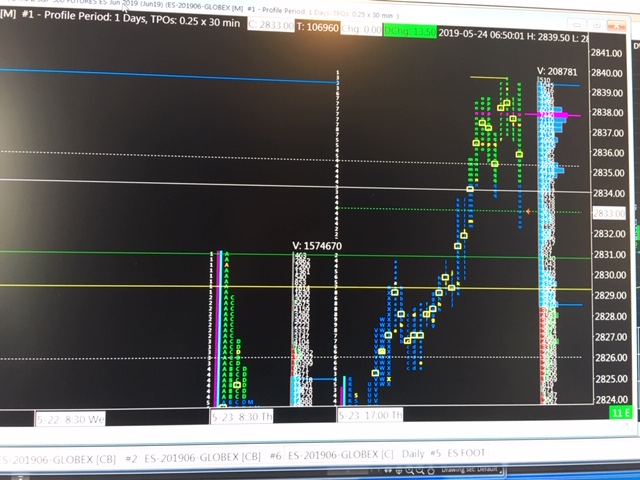Select the yellow horizontal line near 2829.25
The image size is (640, 480).
[x=296, y=287]
